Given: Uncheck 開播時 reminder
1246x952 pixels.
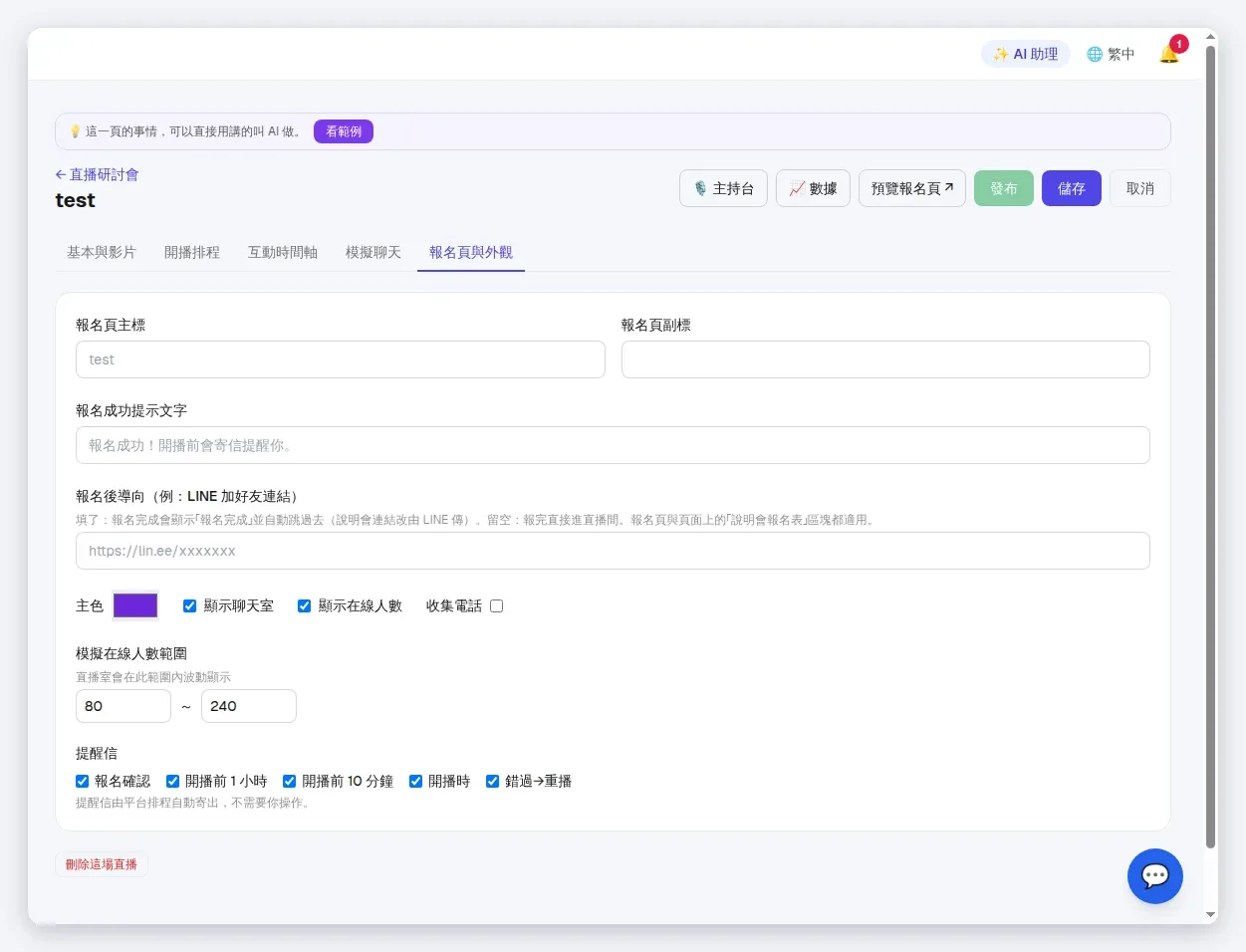Looking at the screenshot, I should [415, 781].
